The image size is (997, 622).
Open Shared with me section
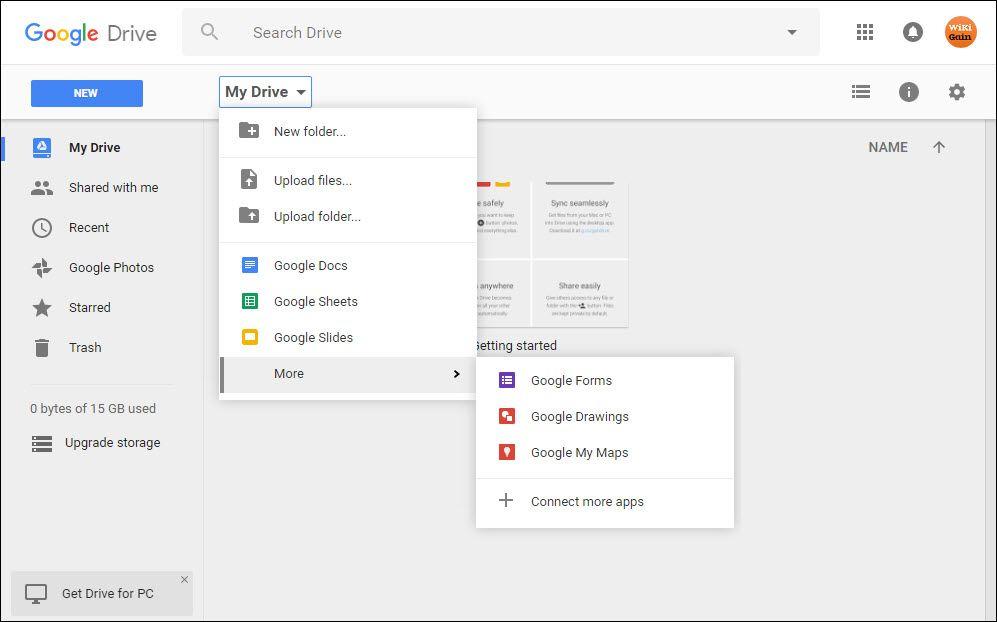point(114,188)
